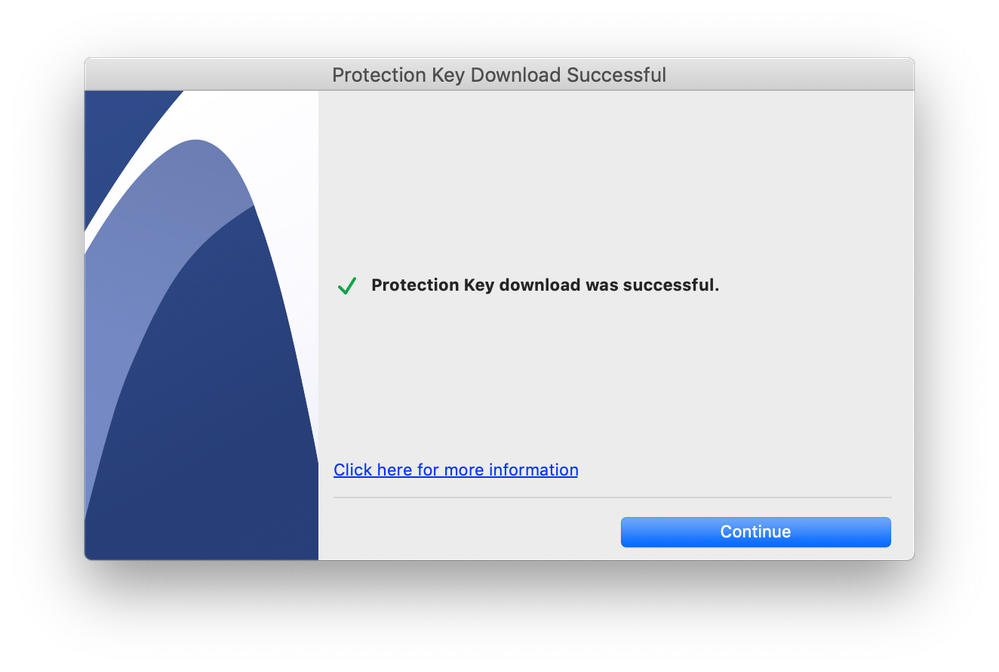999x672 pixels.
Task: Click the Continue button
Action: coord(755,532)
